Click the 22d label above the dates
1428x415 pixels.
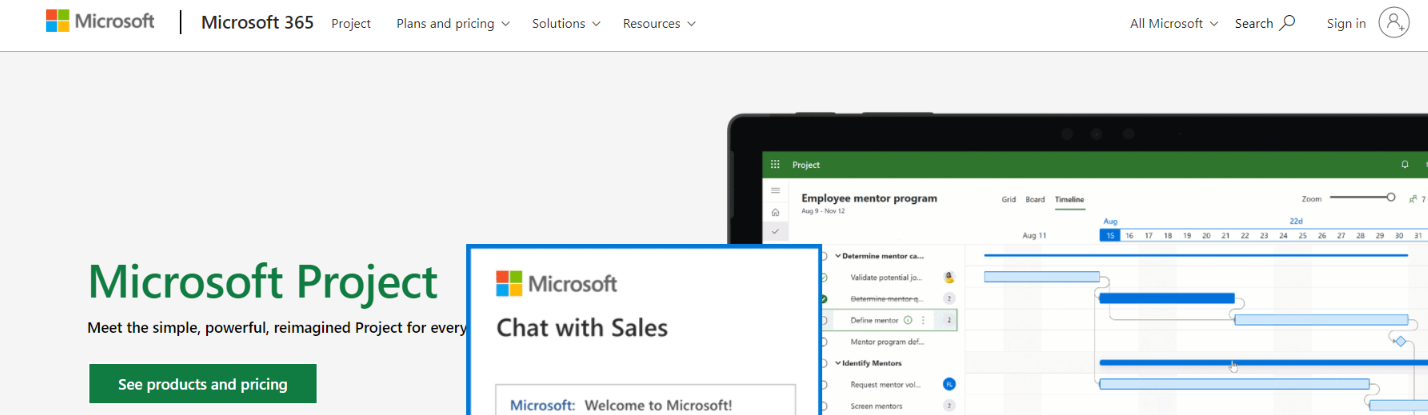[x=1295, y=221]
